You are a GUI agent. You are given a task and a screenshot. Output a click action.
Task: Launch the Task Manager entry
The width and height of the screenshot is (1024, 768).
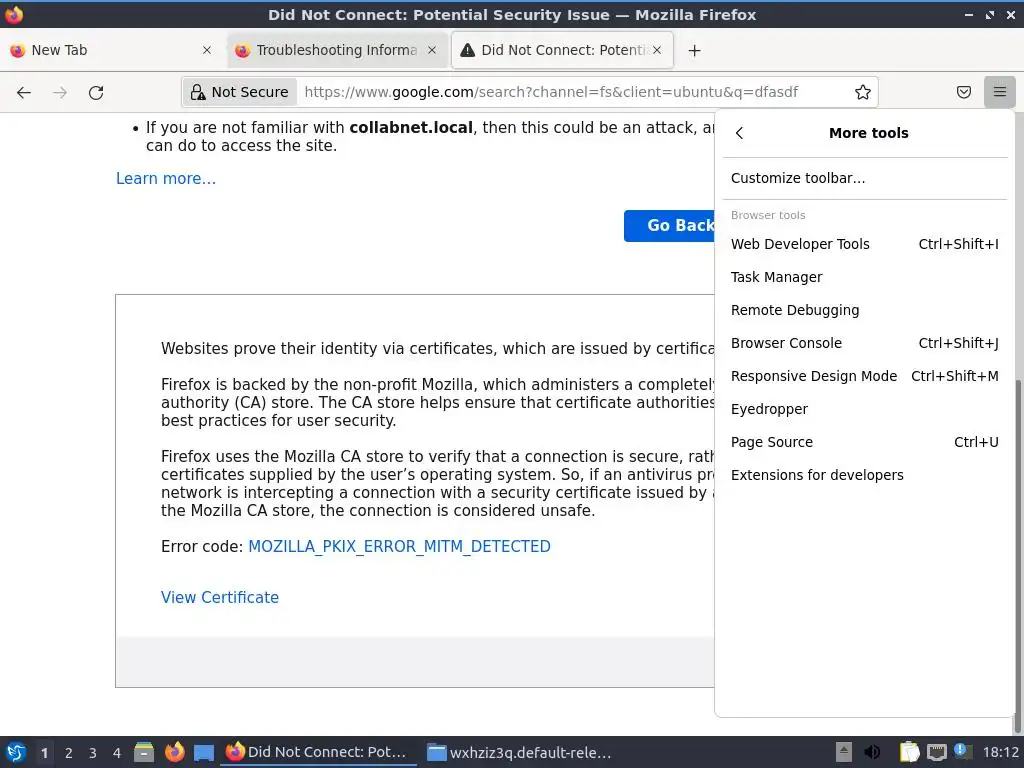tap(865, 277)
